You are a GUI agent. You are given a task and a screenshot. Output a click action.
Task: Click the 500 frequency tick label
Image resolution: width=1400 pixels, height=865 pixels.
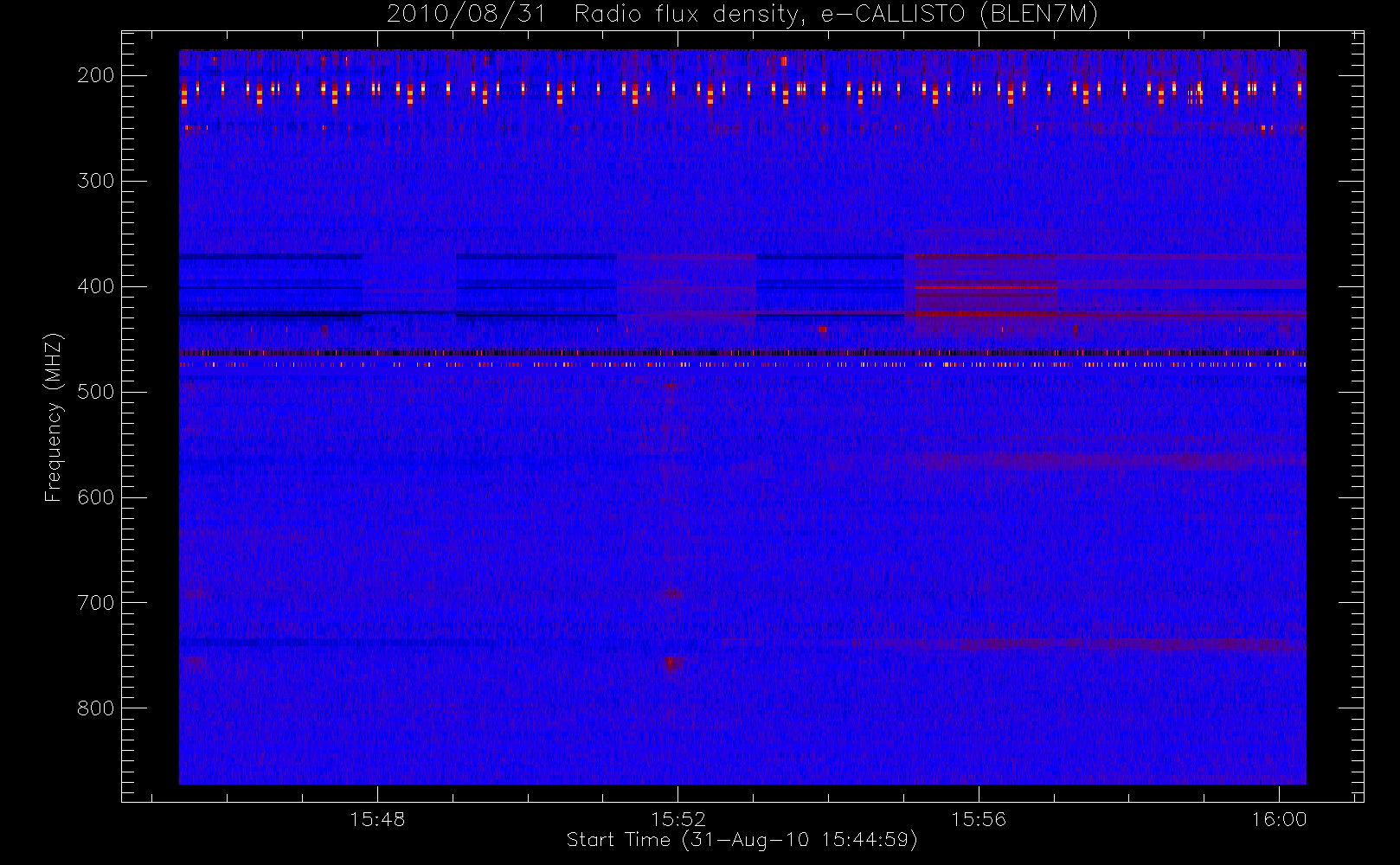(x=96, y=392)
